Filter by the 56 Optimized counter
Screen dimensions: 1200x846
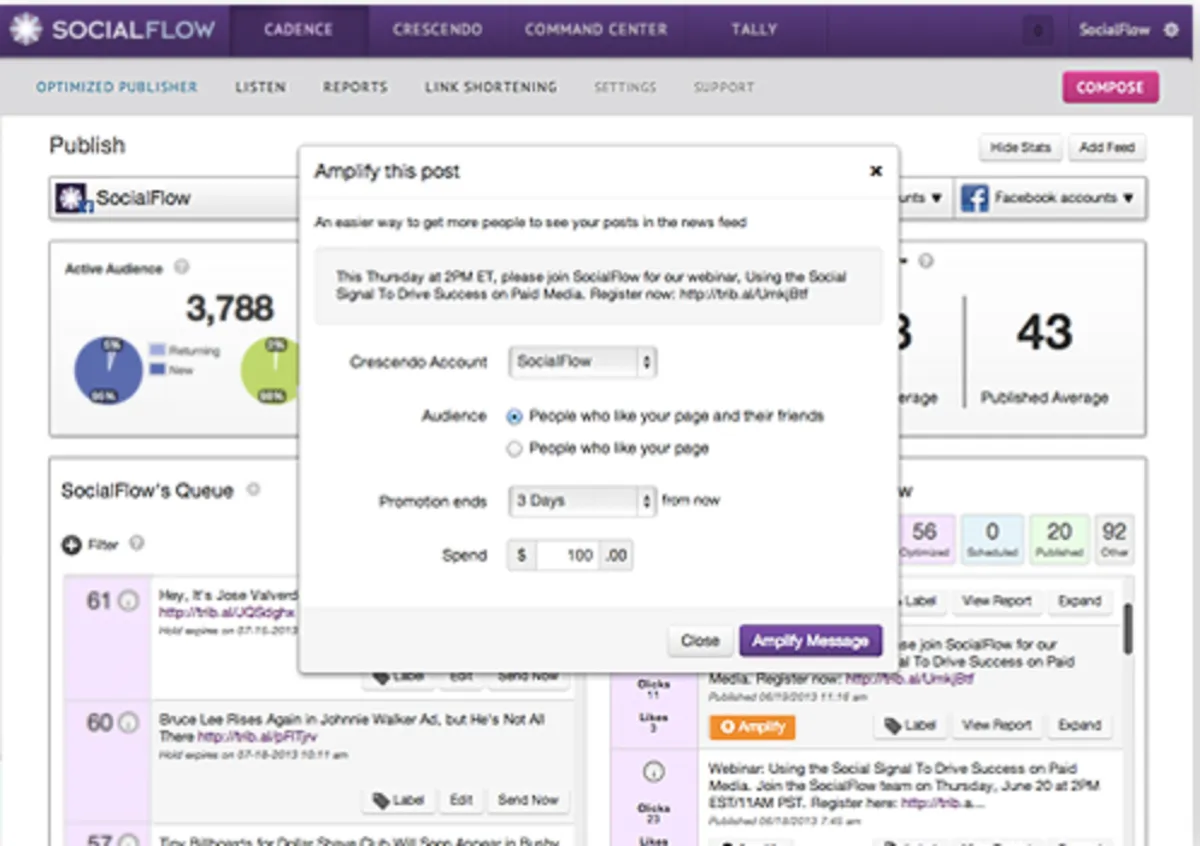pos(924,538)
